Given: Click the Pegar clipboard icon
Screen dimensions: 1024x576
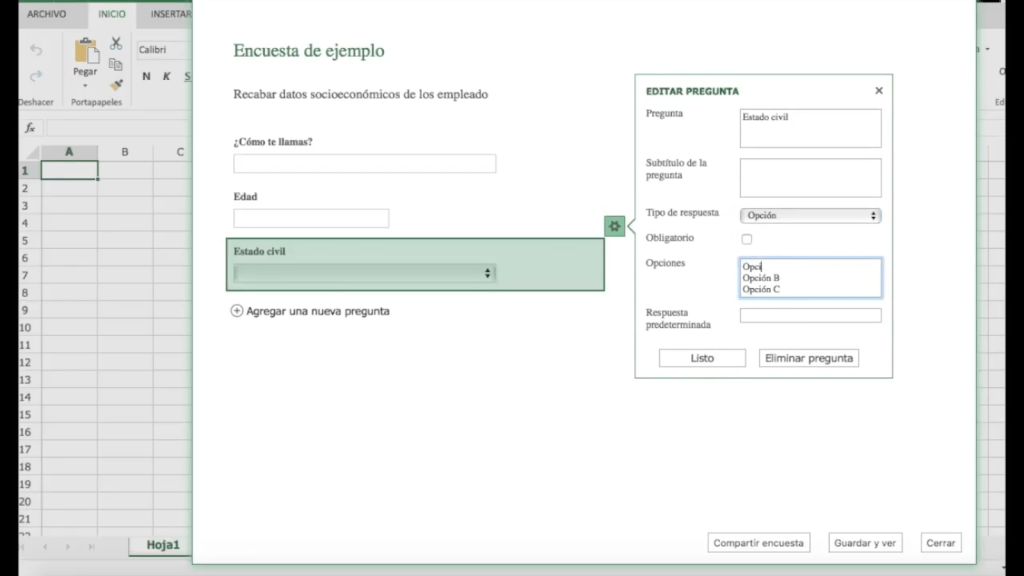Looking at the screenshot, I should (86, 51).
